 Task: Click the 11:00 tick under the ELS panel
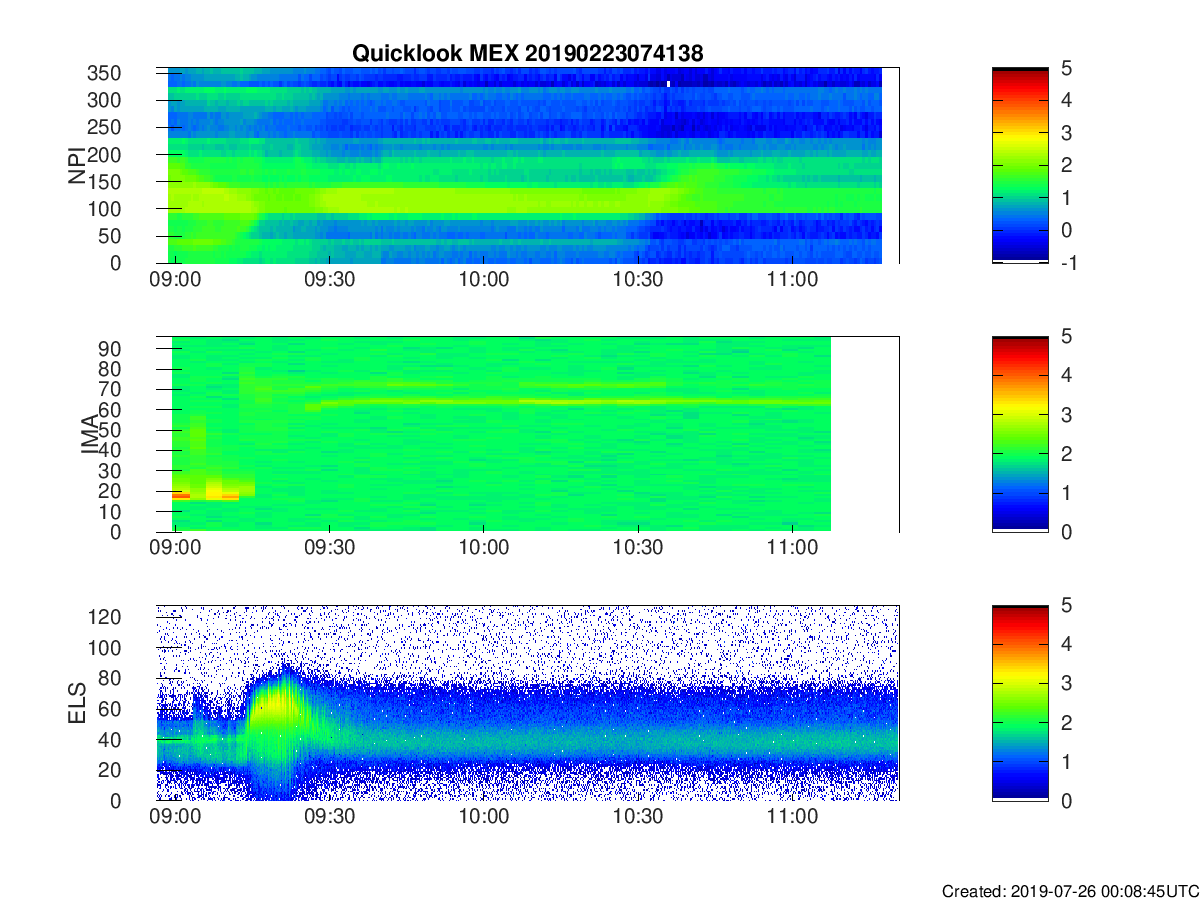792,817
